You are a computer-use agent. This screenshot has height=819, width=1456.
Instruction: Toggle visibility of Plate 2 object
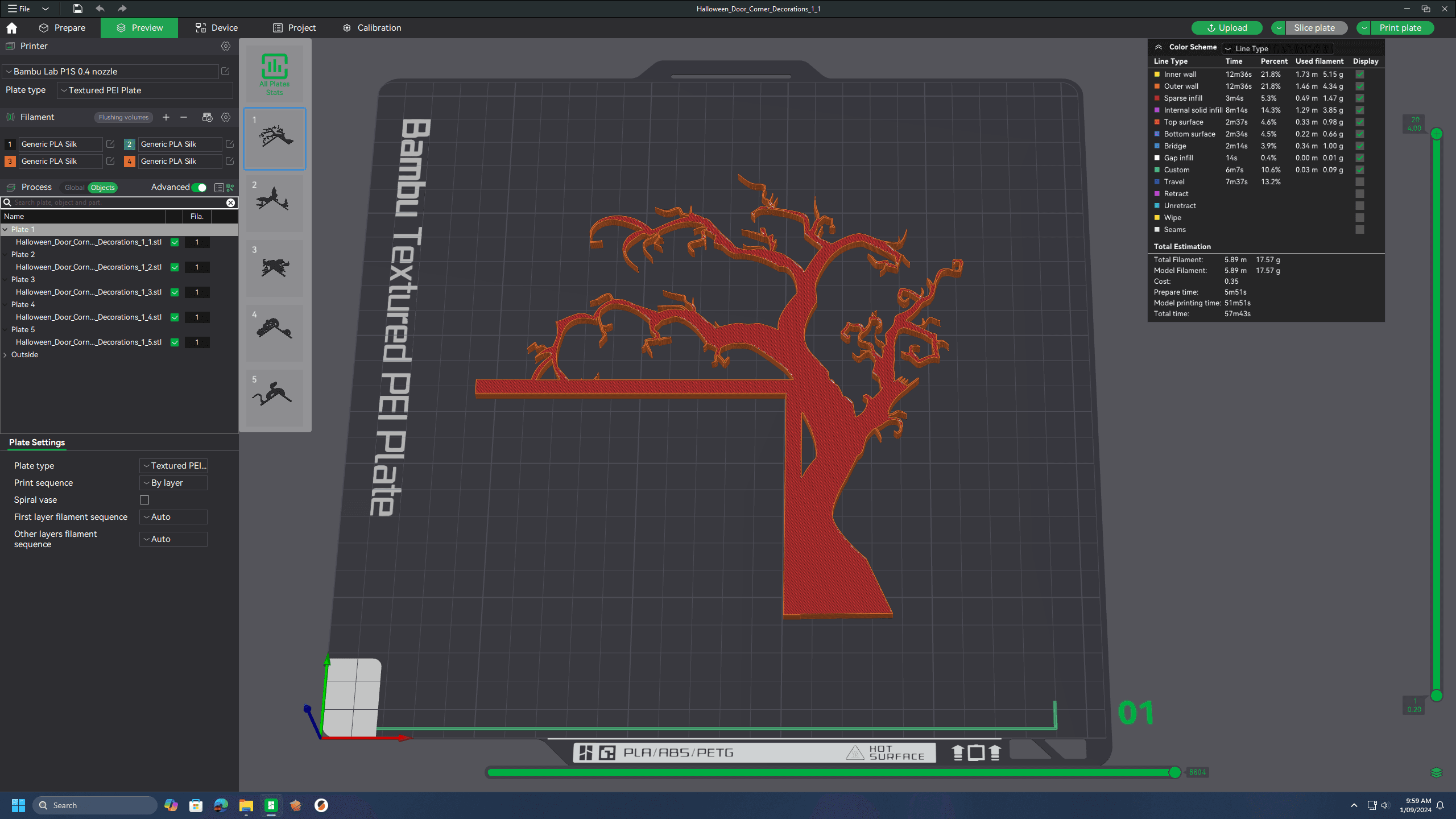pos(175,267)
